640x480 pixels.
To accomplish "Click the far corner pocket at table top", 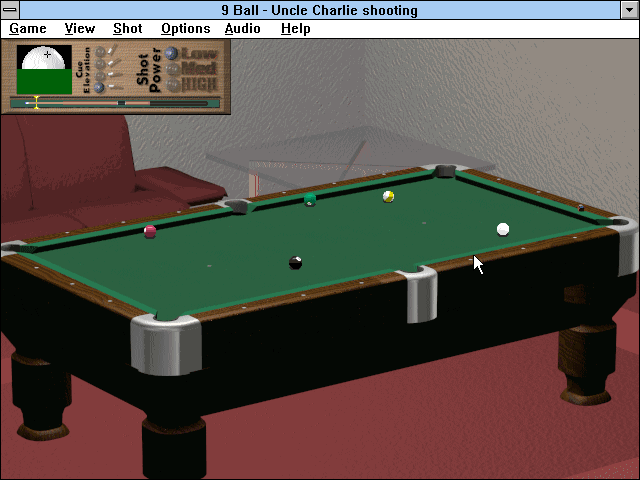I will point(444,171).
